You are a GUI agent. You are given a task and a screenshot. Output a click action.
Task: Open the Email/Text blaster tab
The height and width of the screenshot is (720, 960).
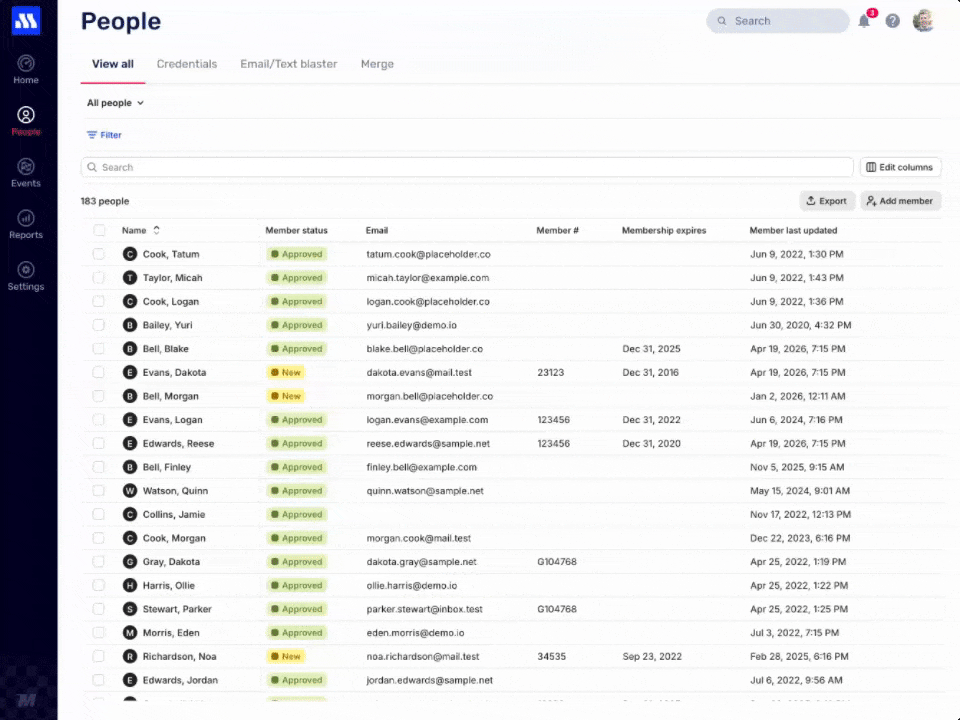point(288,63)
